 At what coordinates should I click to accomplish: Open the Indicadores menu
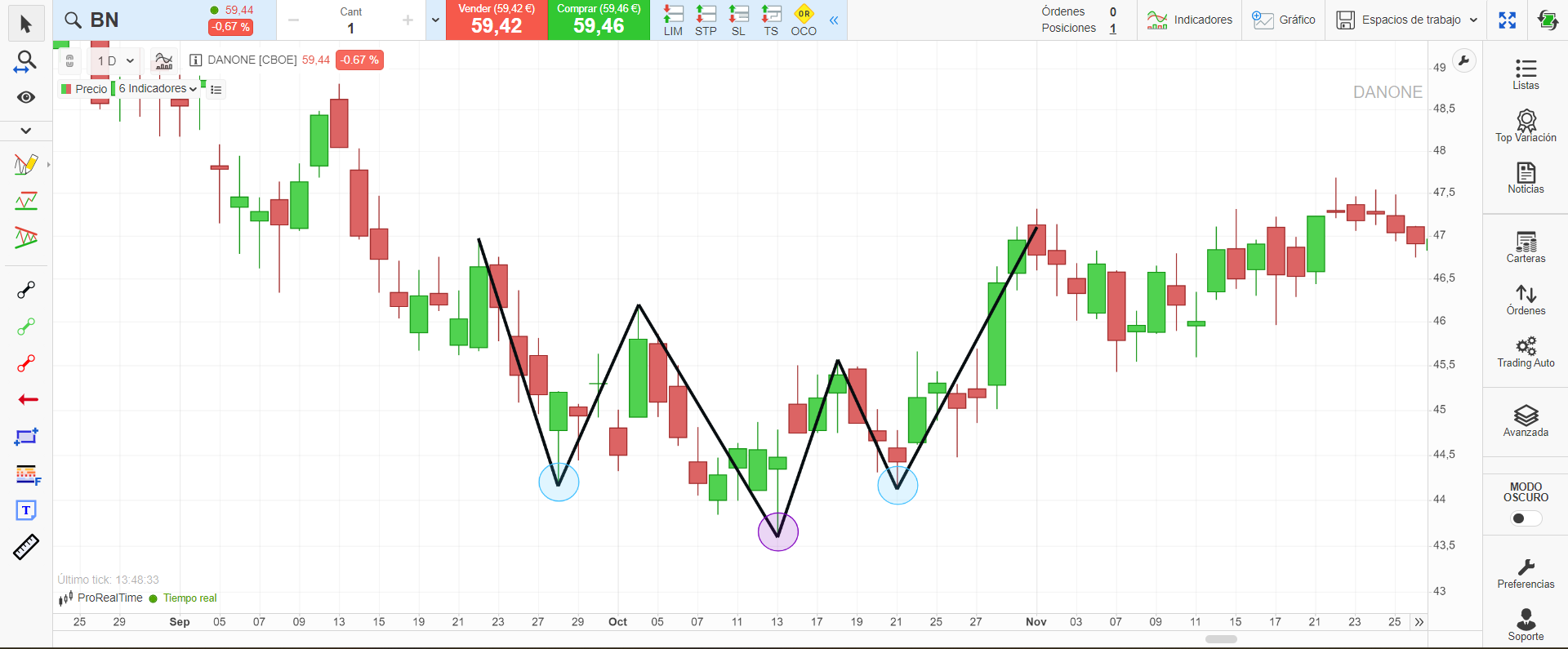pyautogui.click(x=1190, y=20)
